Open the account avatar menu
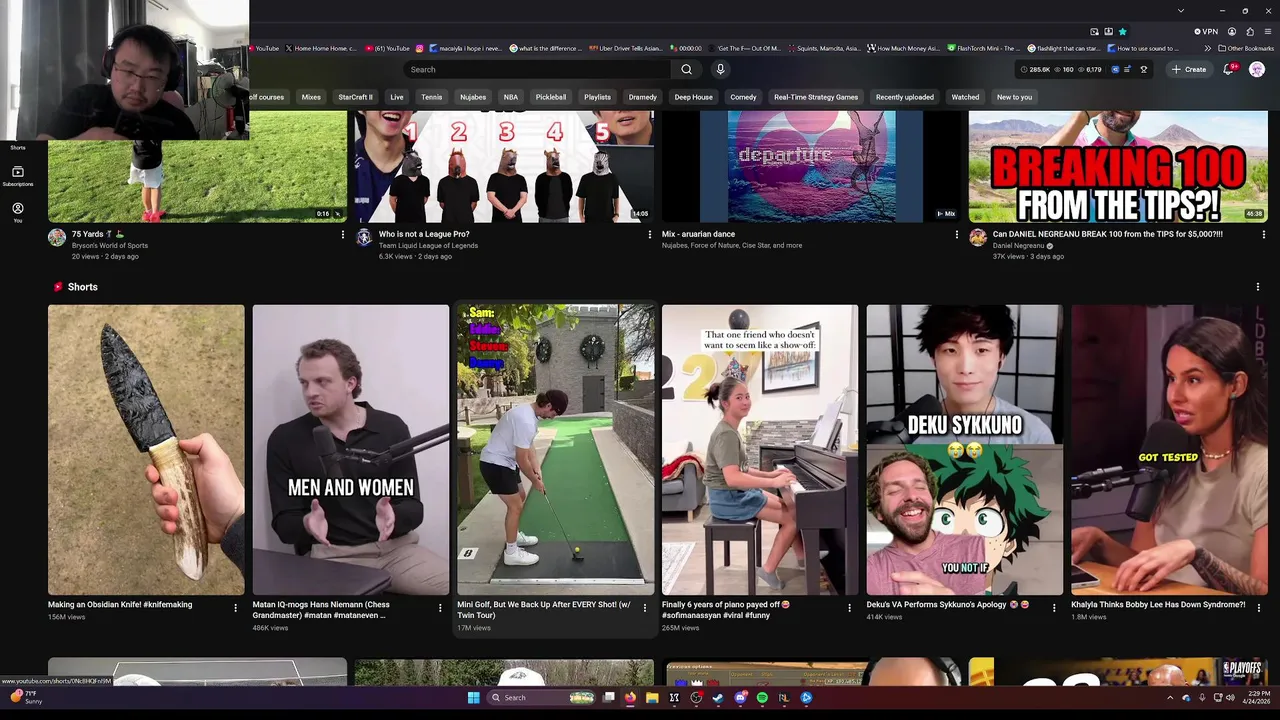This screenshot has height=720, width=1280. tap(1257, 69)
